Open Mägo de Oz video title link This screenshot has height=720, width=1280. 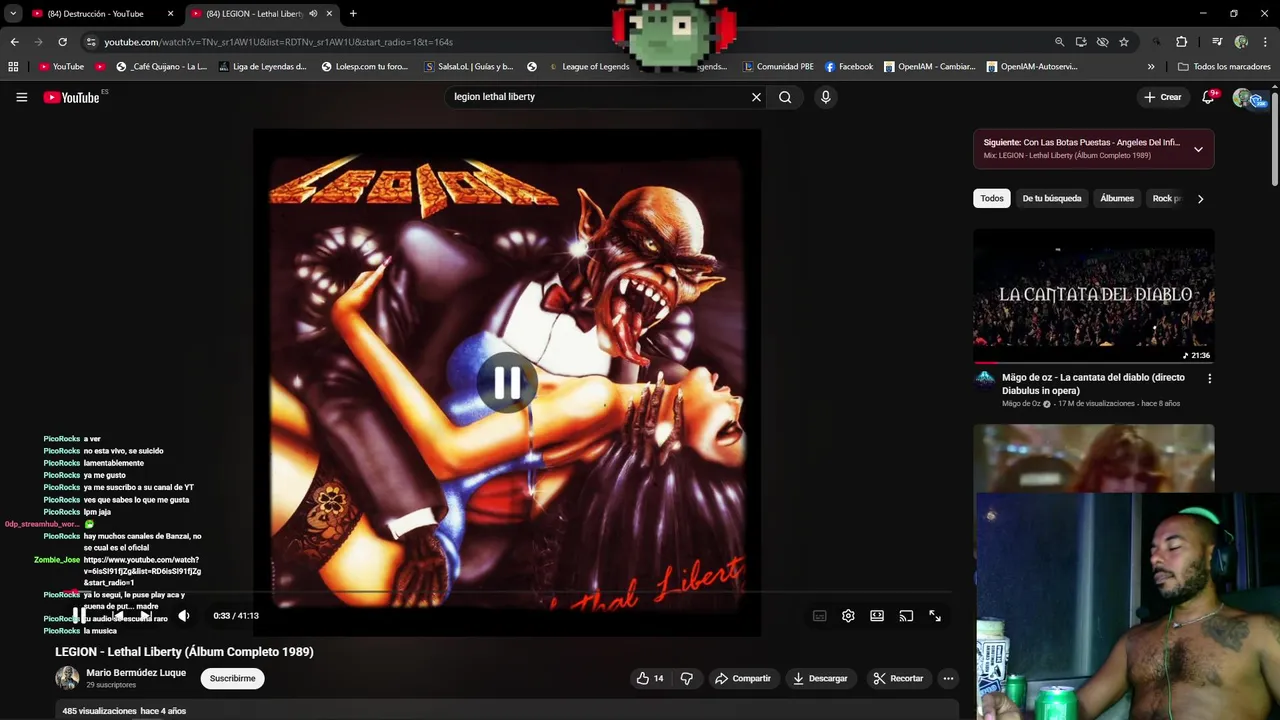tap(1093, 384)
